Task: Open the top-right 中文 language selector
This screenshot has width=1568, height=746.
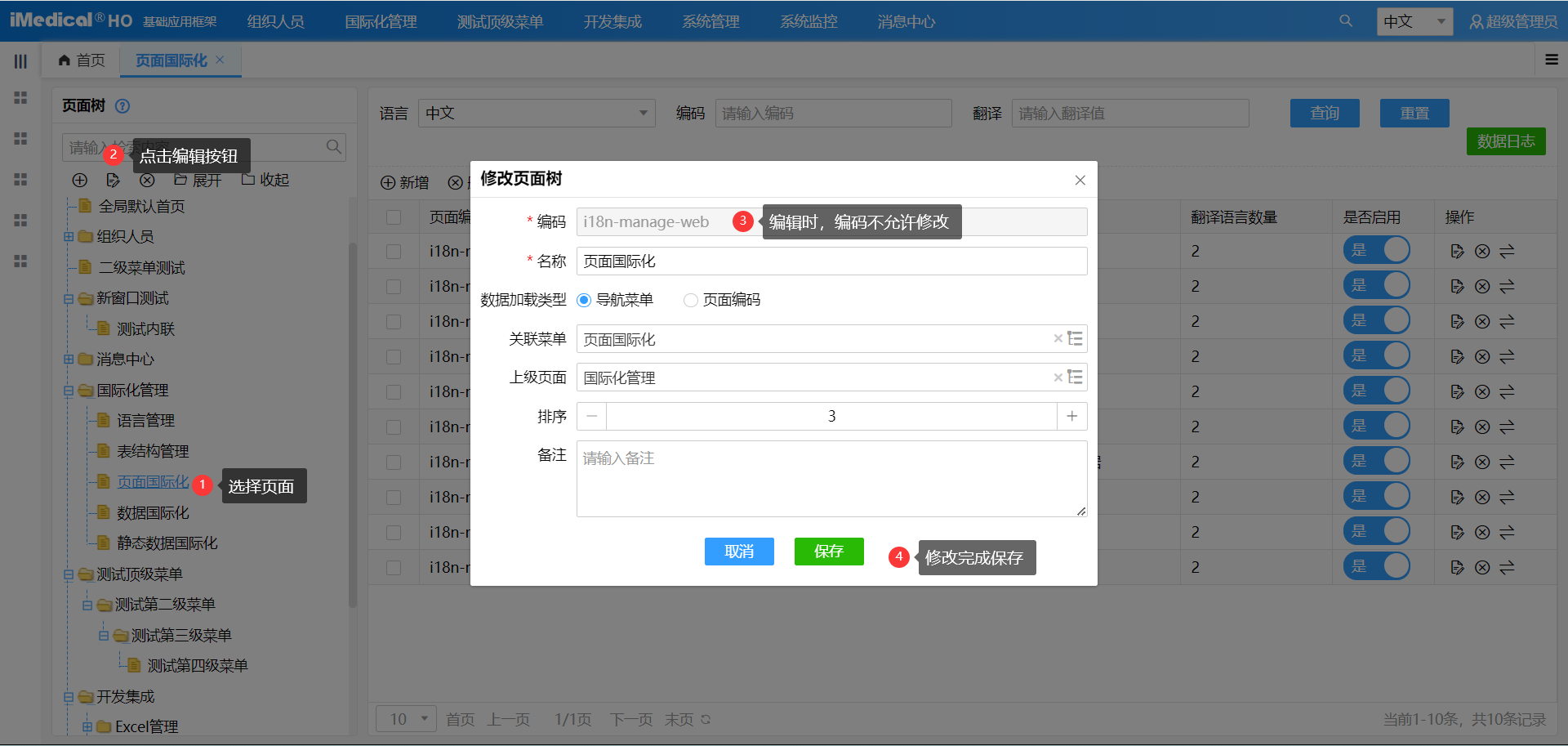Action: (1415, 21)
